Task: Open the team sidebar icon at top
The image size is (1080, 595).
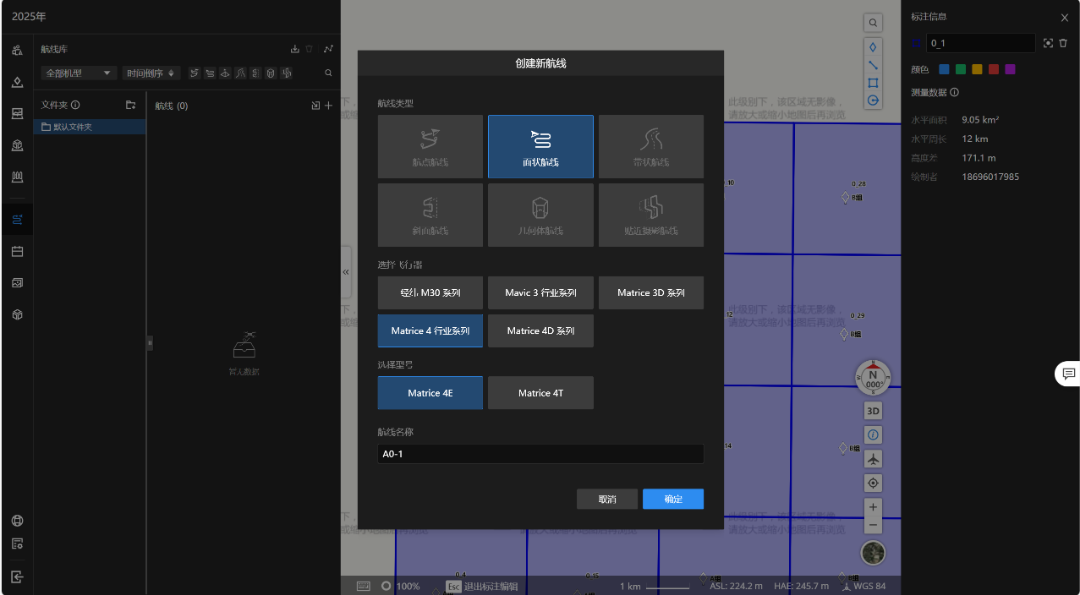Action: [17, 50]
